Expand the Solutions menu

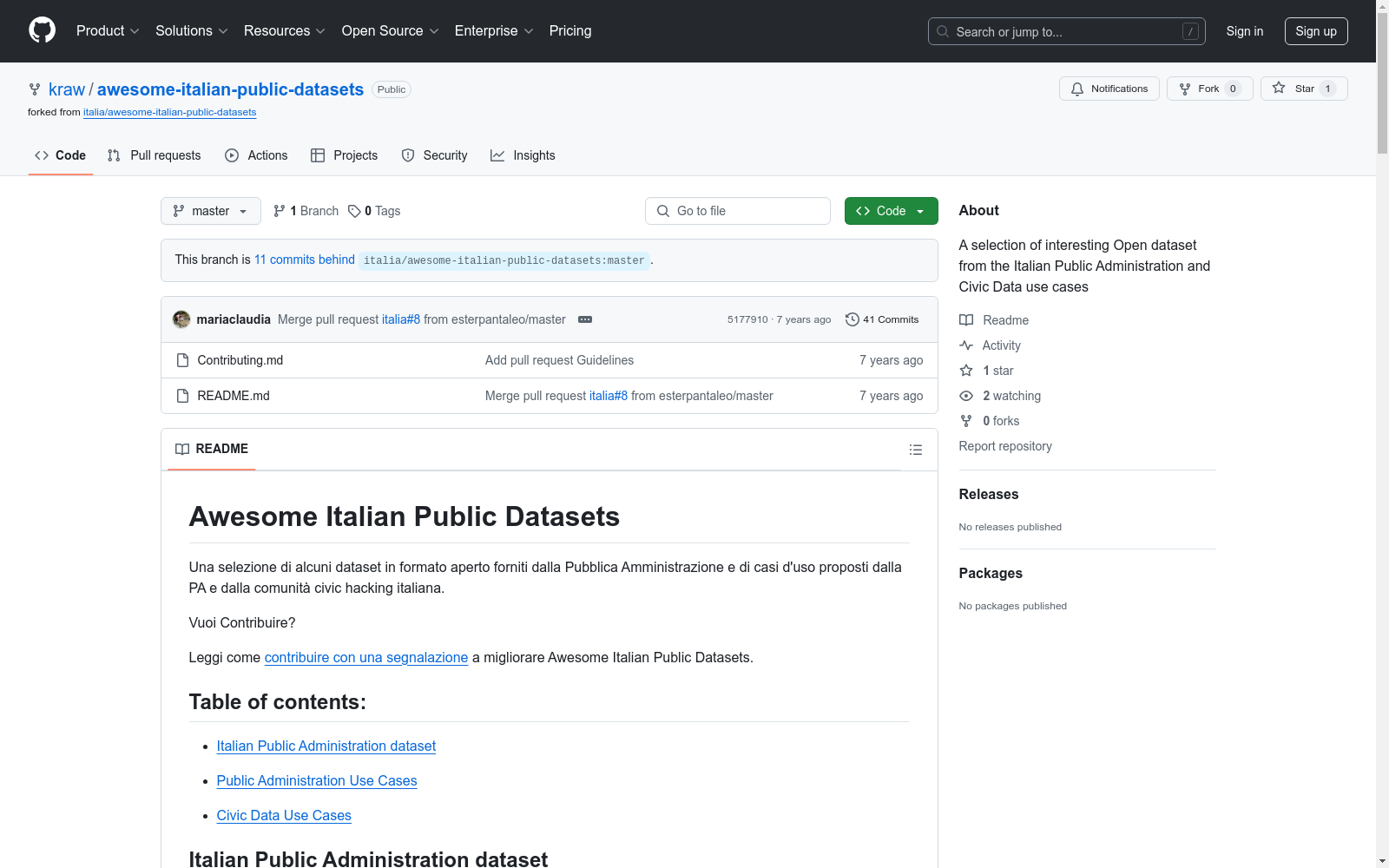(x=192, y=31)
